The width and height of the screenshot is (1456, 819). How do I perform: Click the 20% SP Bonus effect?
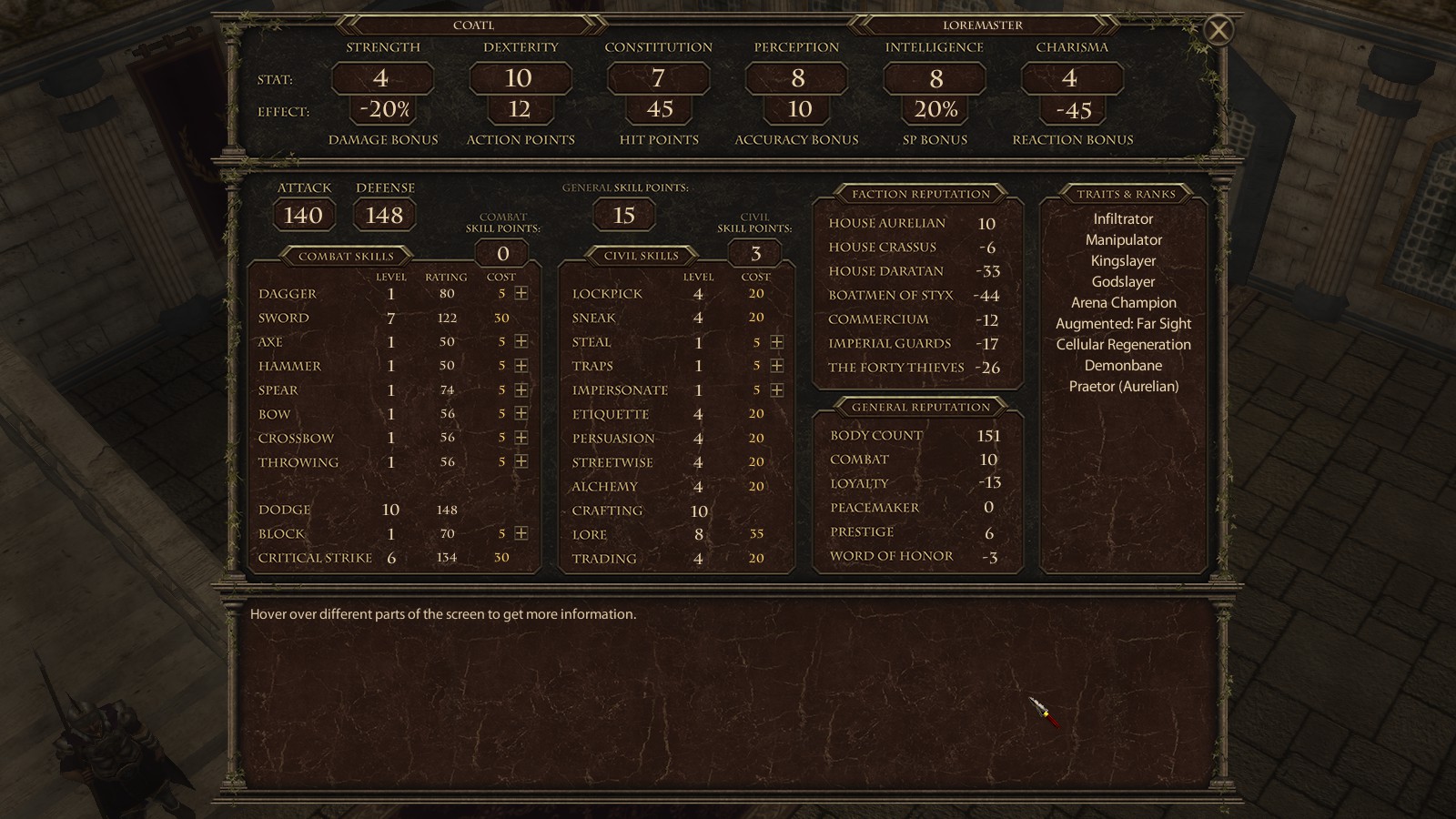coord(935,110)
